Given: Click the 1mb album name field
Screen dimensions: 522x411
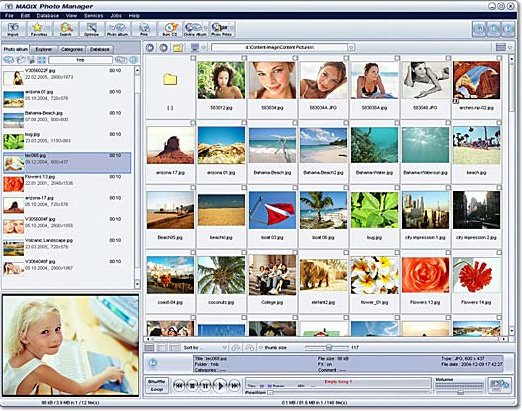Looking at the screenshot, I should (x=80, y=60).
